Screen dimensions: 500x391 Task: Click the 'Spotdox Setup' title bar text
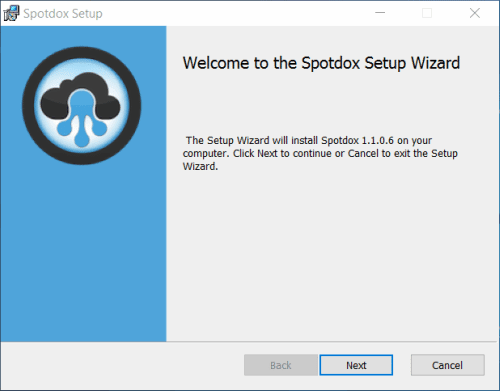click(x=63, y=14)
